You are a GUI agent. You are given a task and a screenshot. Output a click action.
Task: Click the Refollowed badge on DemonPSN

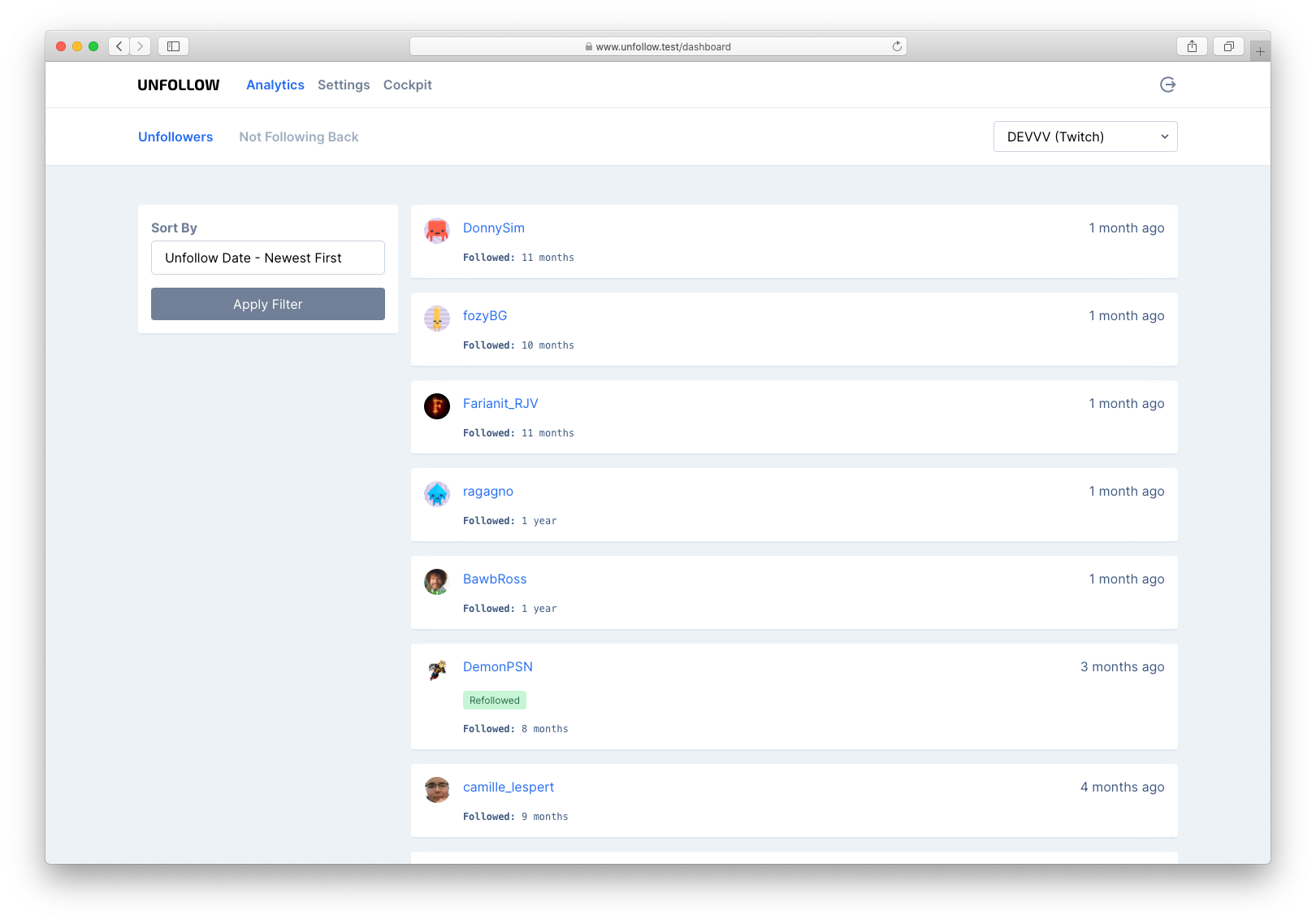[x=495, y=700]
